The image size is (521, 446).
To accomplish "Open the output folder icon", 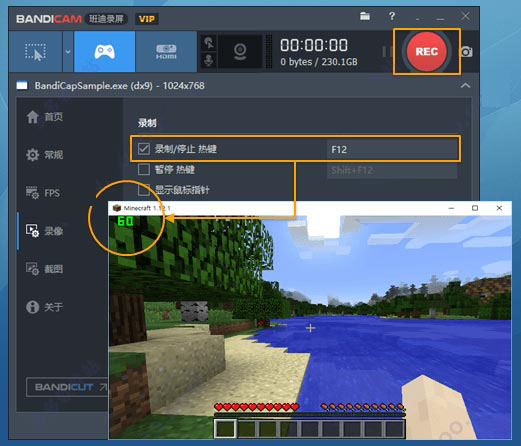I will tap(365, 16).
